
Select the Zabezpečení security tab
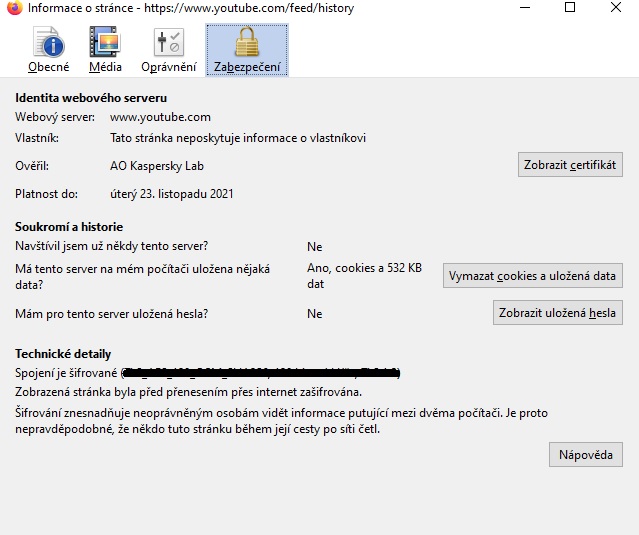(247, 50)
